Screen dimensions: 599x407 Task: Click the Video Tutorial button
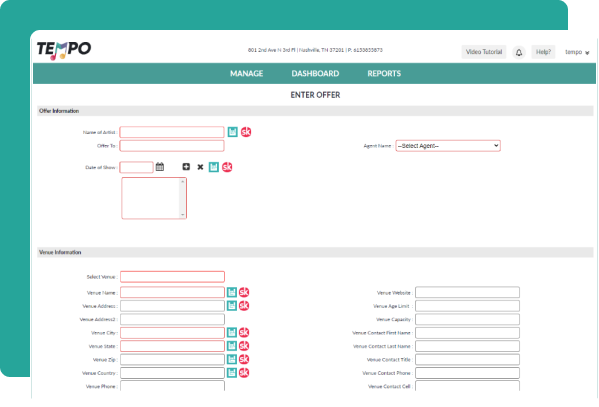pos(484,52)
